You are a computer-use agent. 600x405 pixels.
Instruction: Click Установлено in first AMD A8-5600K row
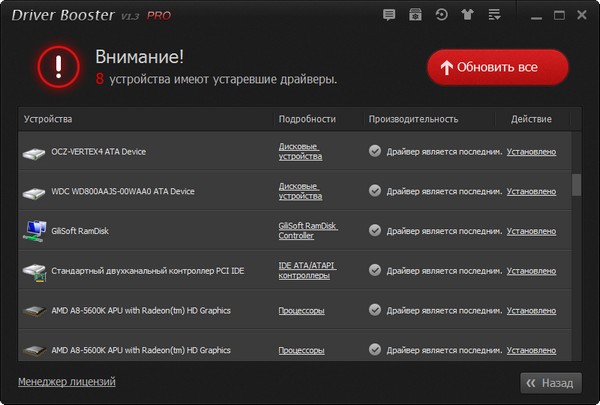(x=532, y=310)
